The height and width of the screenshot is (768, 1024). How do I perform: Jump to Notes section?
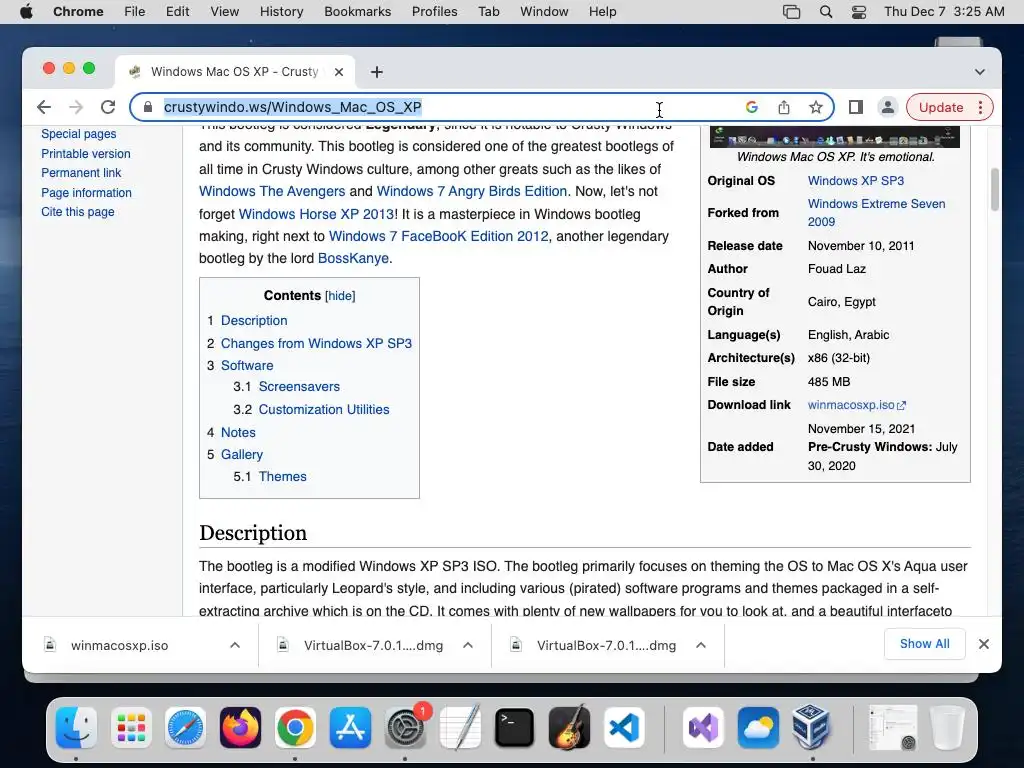(238, 432)
